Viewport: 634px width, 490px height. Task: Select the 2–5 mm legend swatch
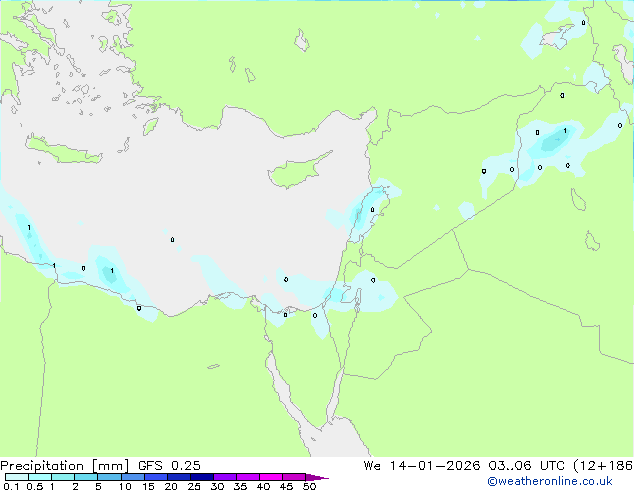coord(86,477)
